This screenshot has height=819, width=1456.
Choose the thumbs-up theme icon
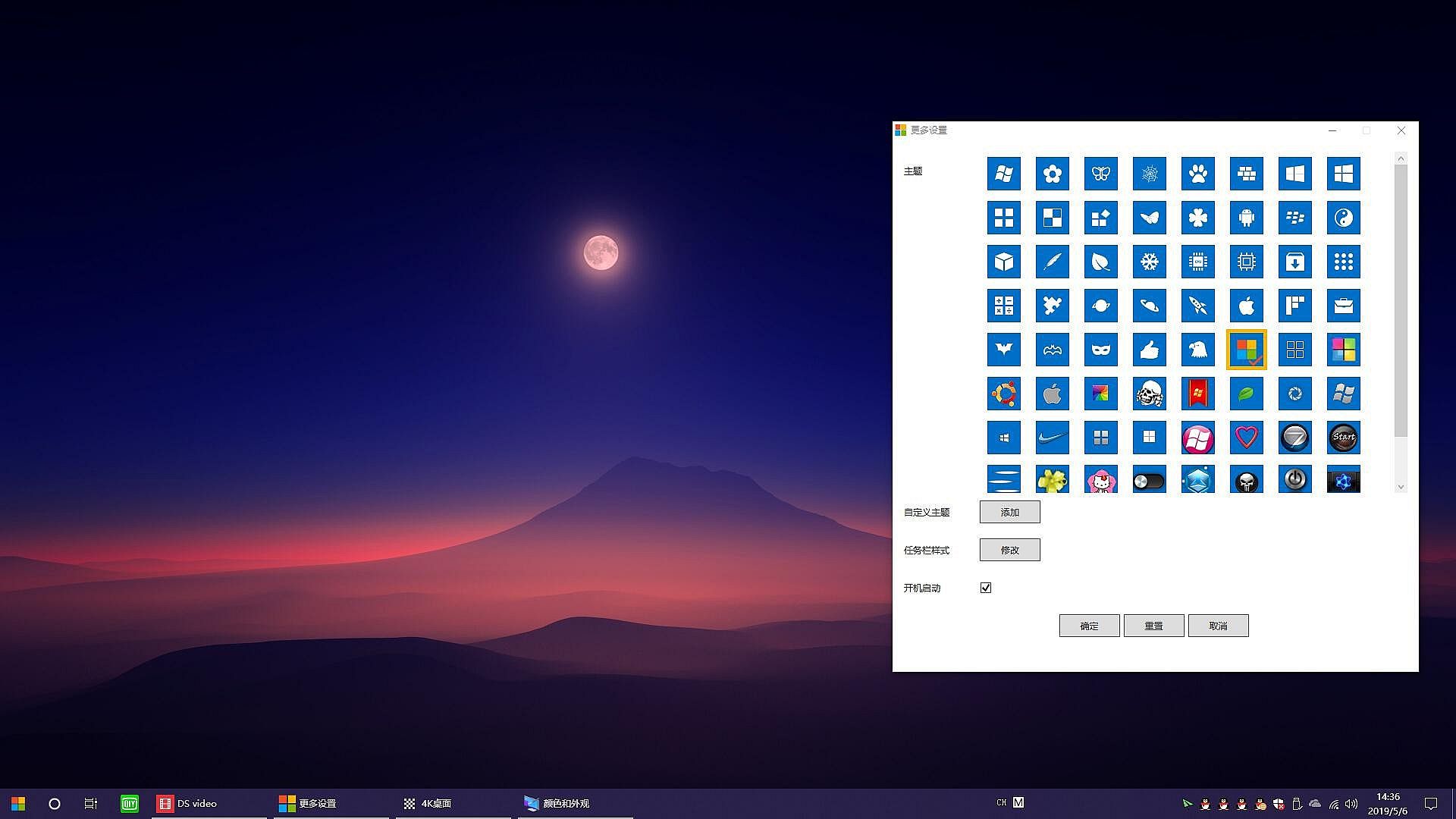click(x=1149, y=350)
